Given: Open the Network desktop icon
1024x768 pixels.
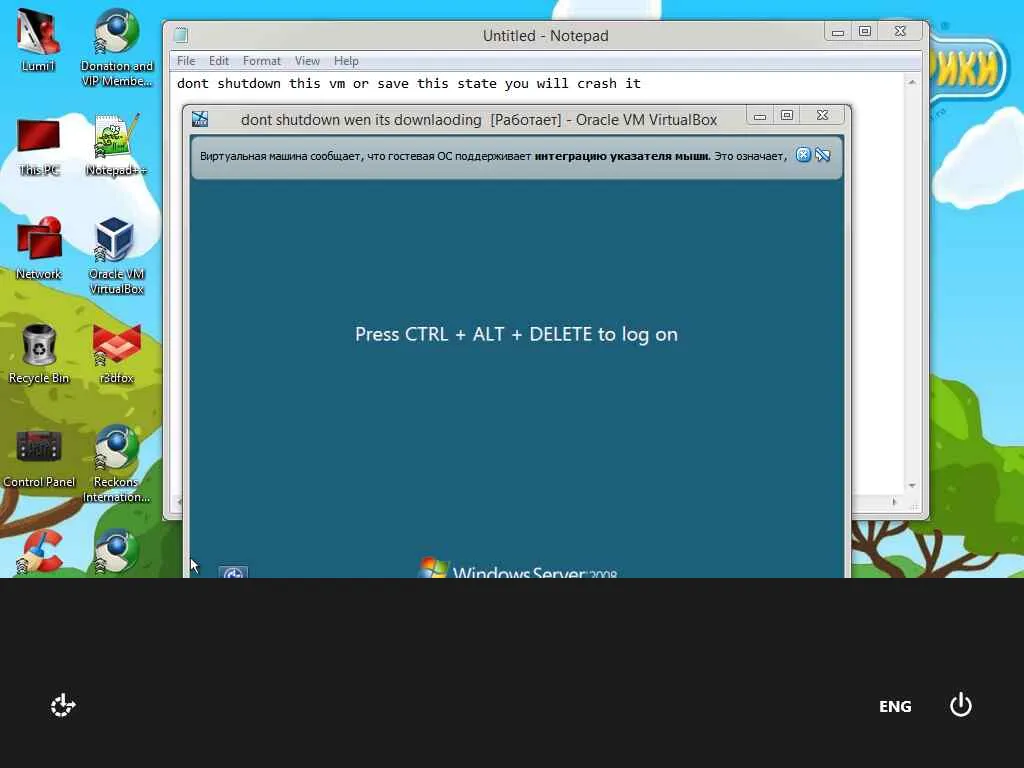Looking at the screenshot, I should click(x=39, y=248).
